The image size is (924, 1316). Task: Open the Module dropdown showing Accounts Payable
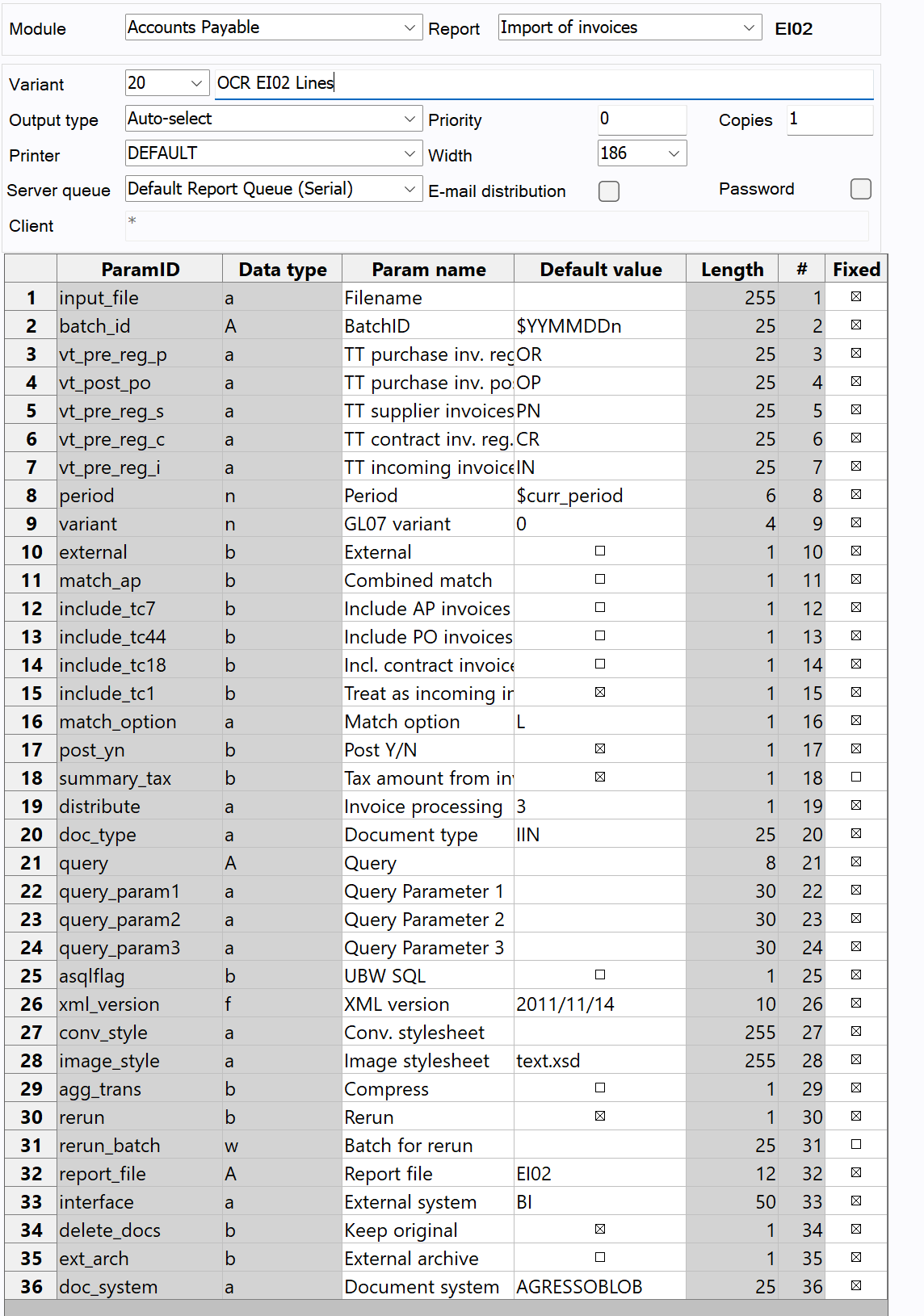click(x=410, y=27)
